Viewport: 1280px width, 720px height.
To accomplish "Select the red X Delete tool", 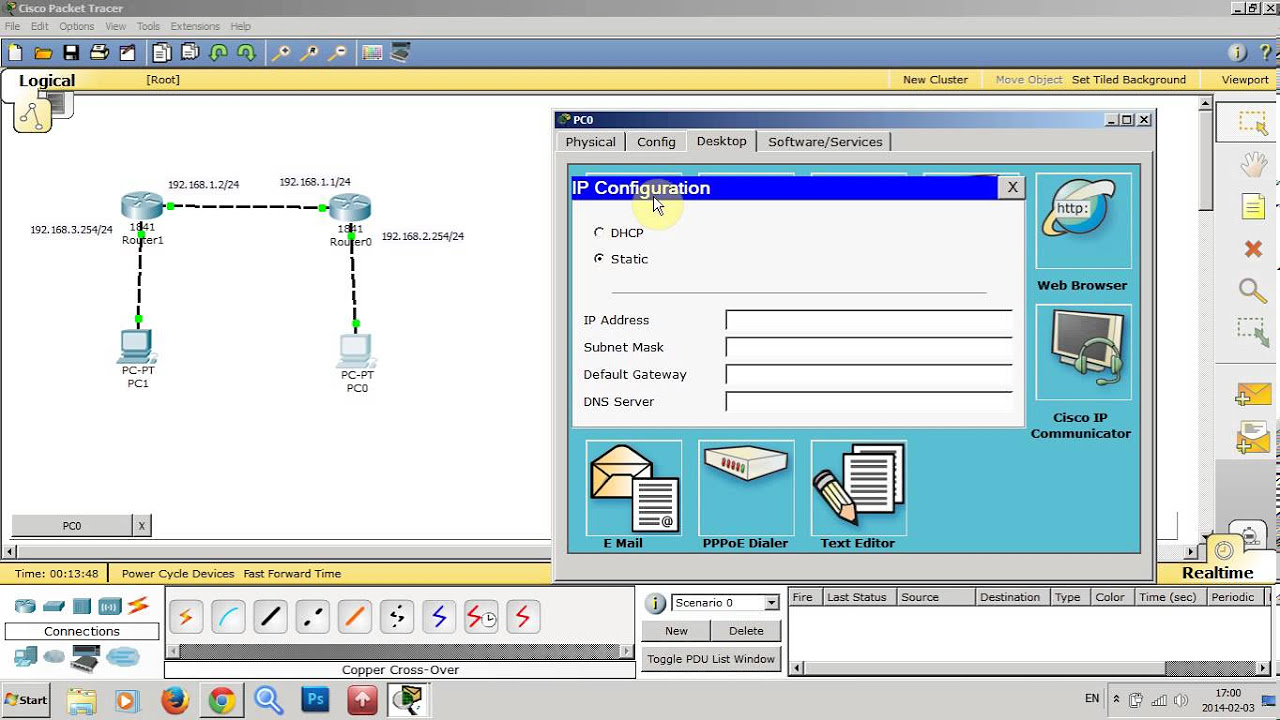I will pos(1253,248).
